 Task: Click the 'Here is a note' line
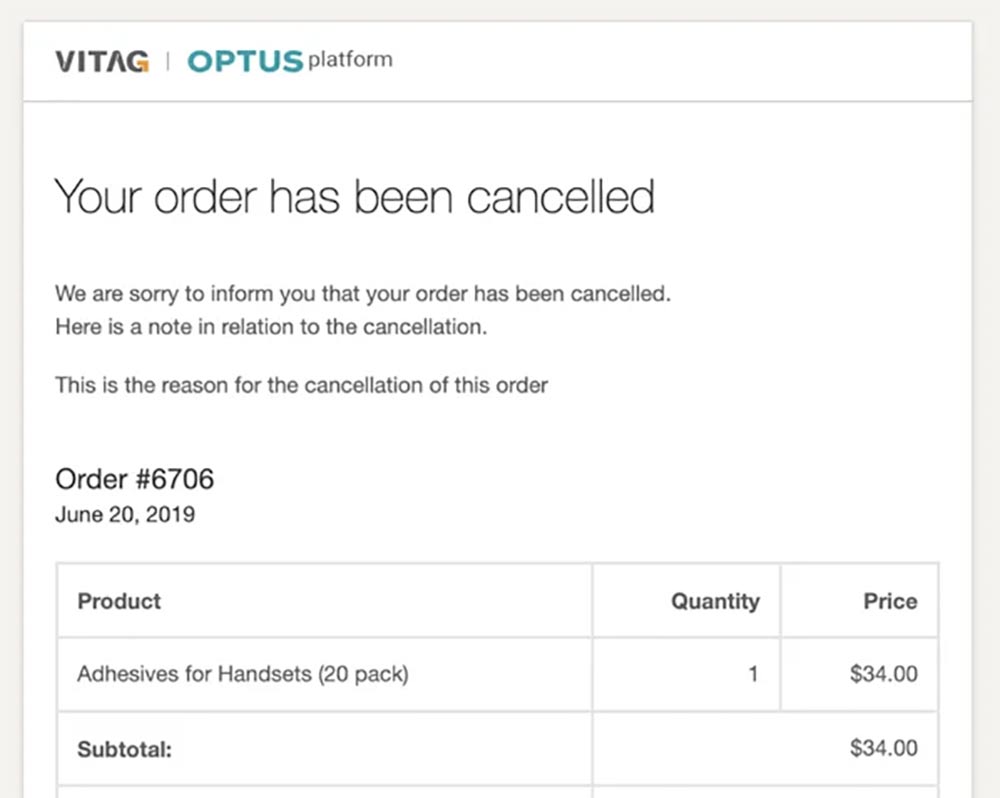pos(271,327)
